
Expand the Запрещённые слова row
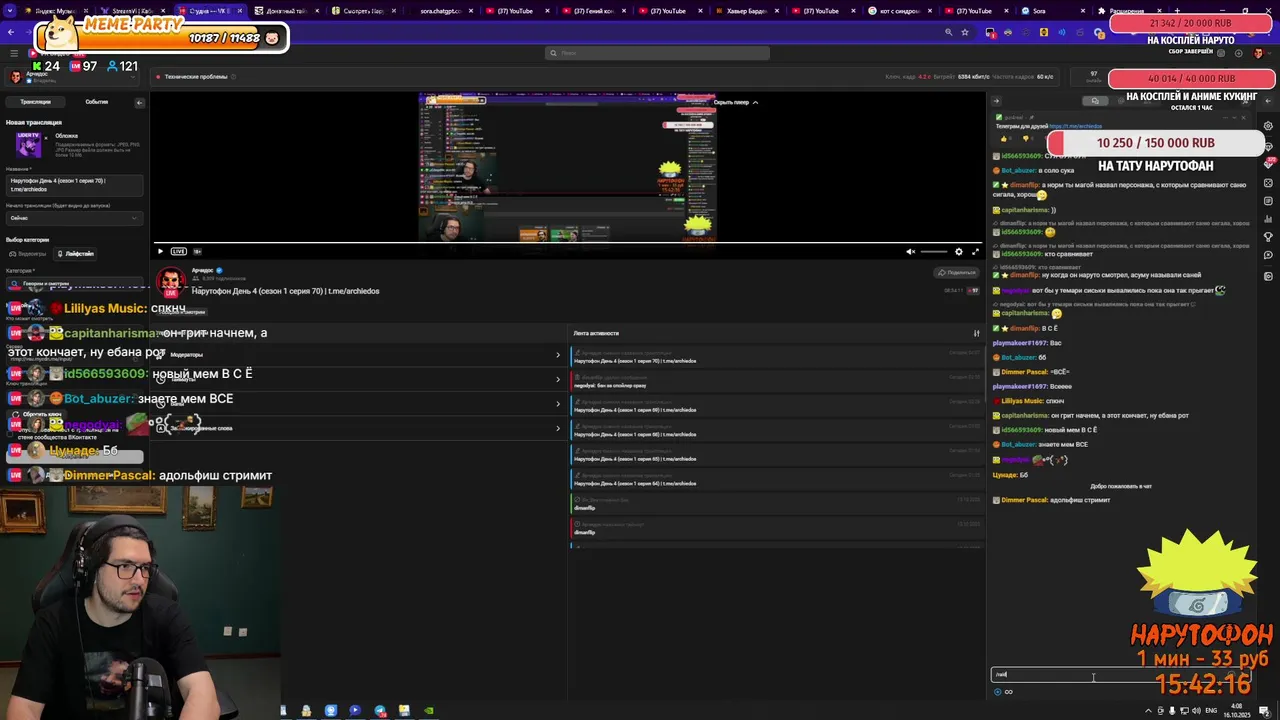360,428
